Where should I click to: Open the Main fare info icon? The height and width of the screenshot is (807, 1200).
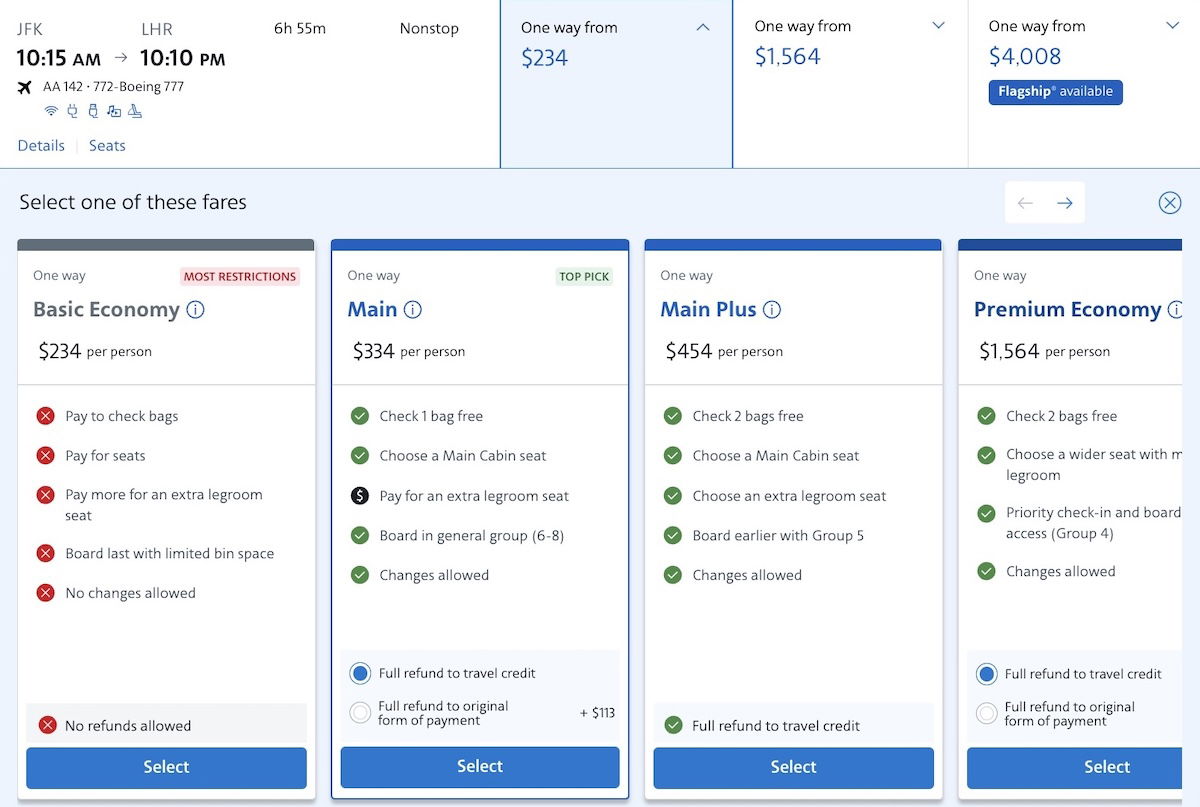(x=413, y=310)
